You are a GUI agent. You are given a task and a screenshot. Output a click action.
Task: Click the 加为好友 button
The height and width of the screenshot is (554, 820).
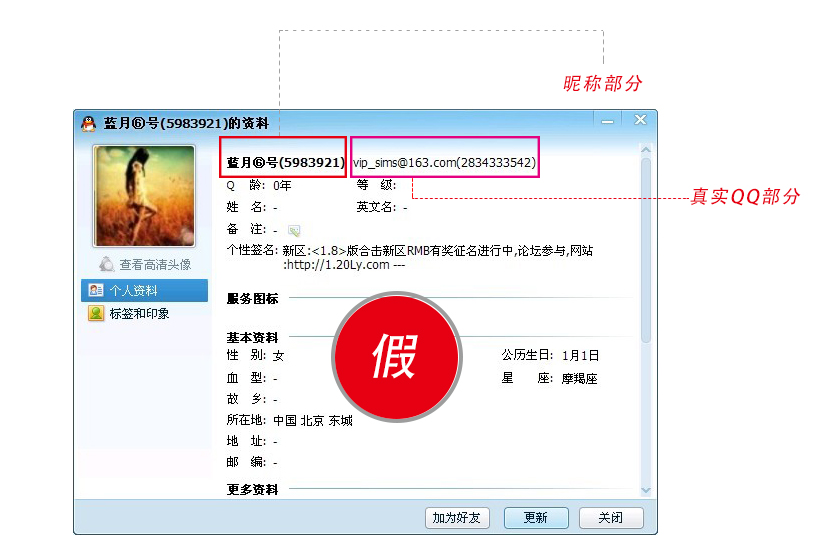(x=457, y=518)
